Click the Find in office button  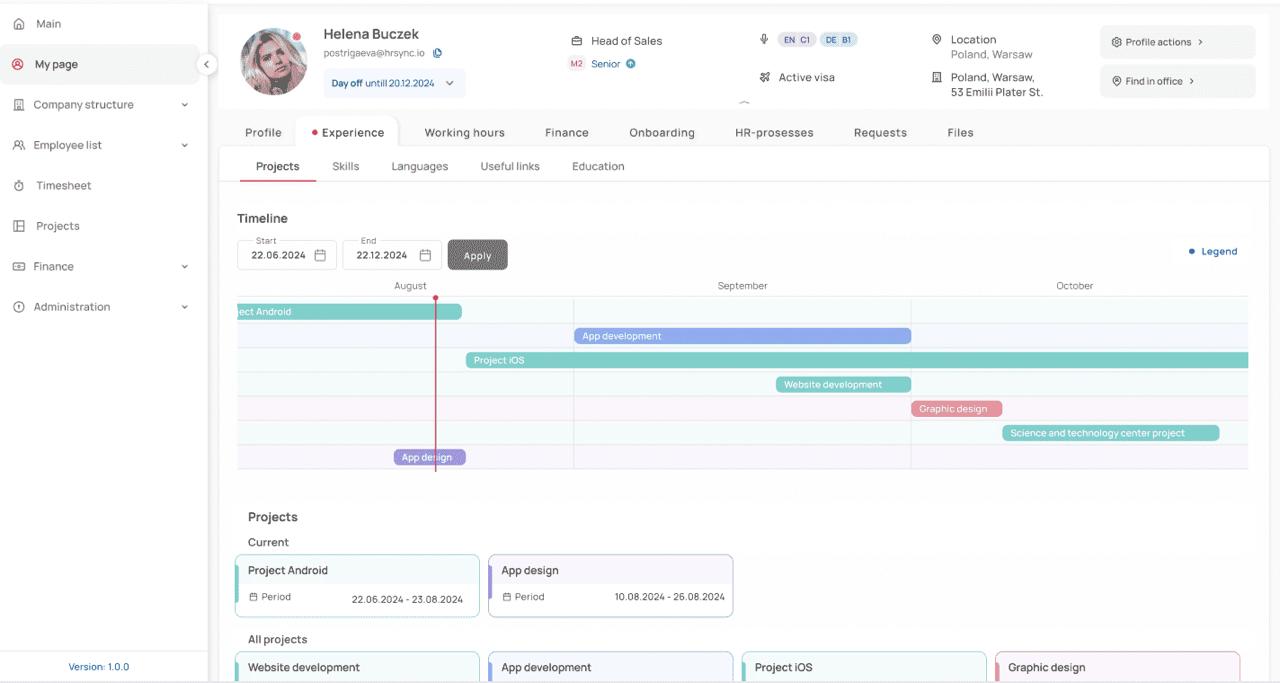[1176, 81]
